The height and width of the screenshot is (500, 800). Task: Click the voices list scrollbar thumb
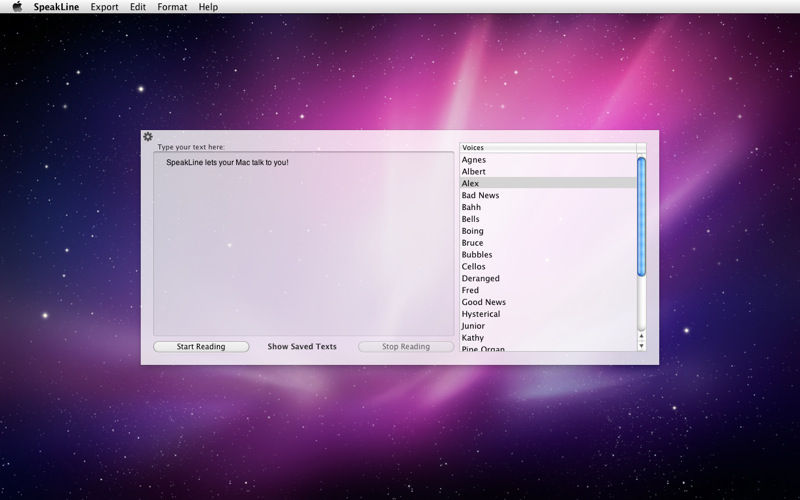click(641, 217)
